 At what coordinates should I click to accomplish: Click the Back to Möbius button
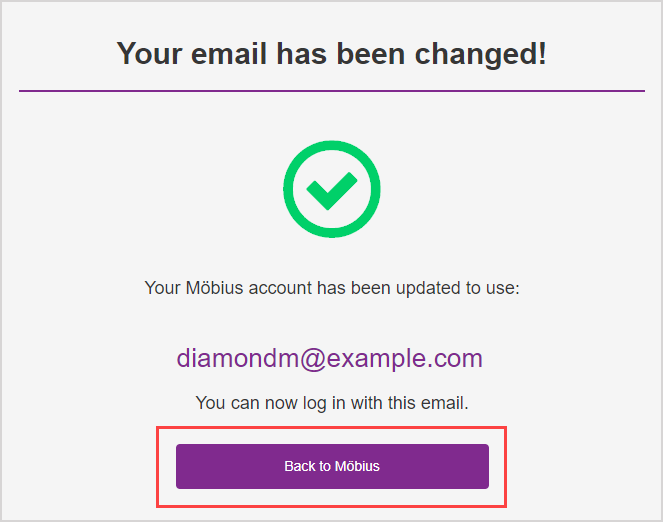tap(332, 466)
